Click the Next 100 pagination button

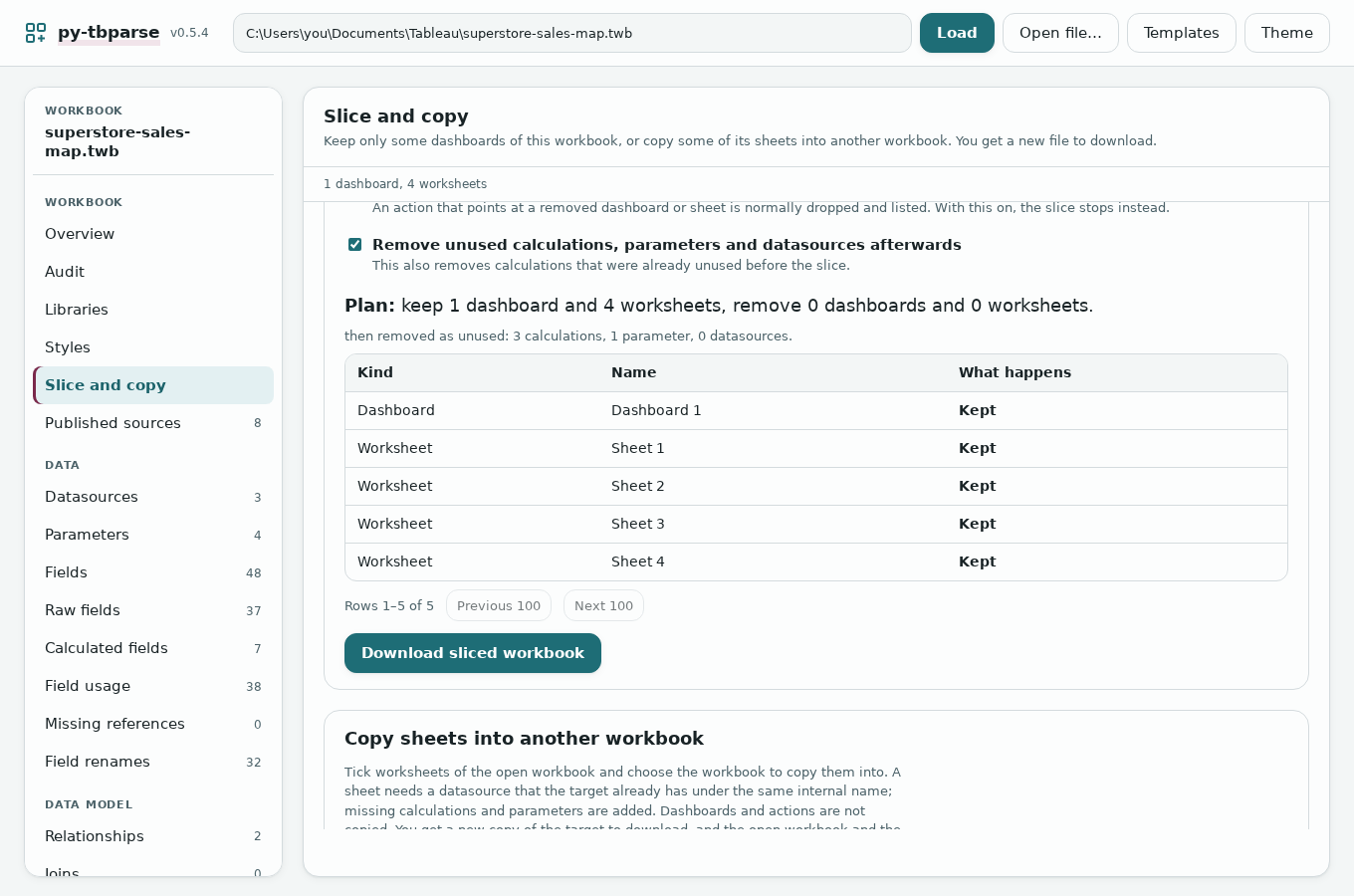click(x=603, y=605)
